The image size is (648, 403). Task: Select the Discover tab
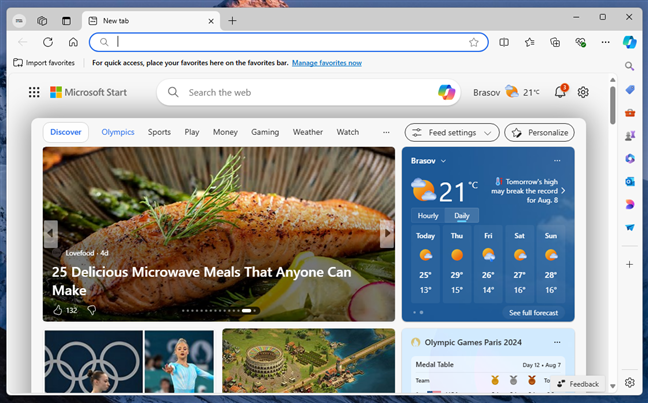[66, 132]
